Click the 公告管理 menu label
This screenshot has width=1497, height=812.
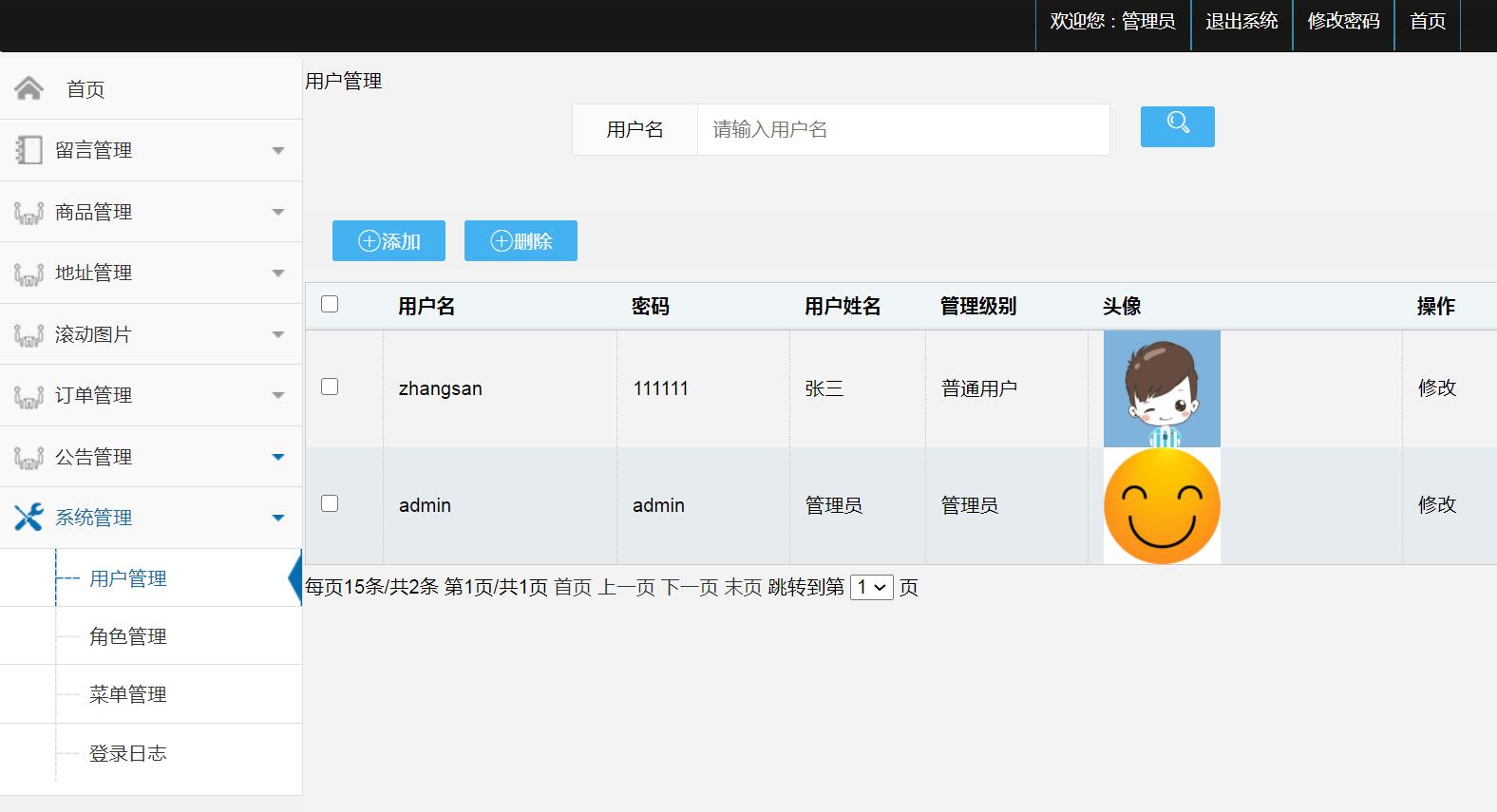point(93,457)
